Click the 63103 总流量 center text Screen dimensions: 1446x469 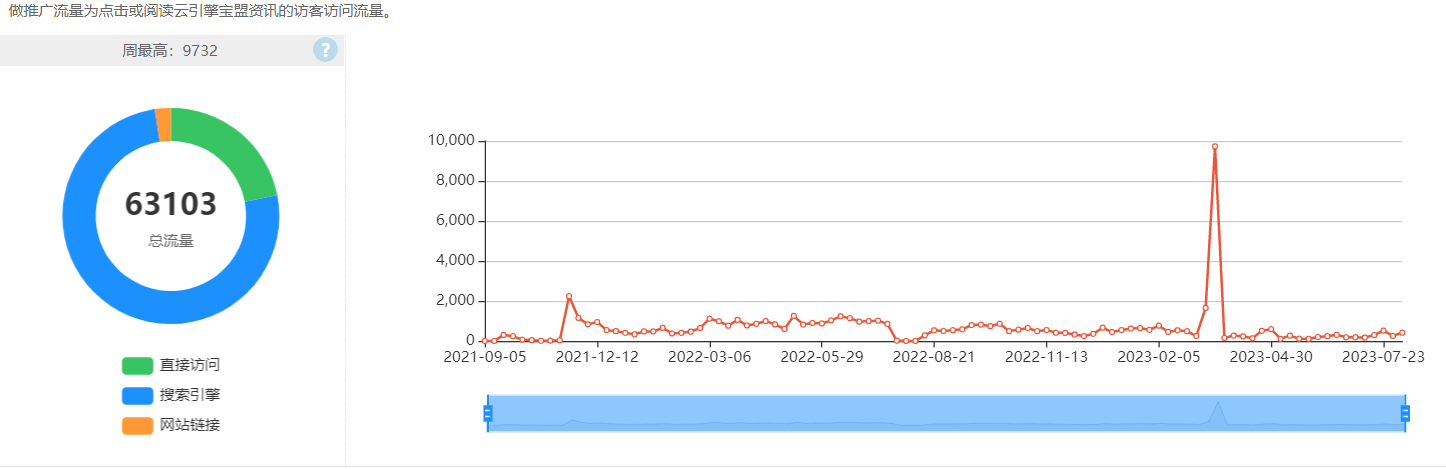pos(171,216)
